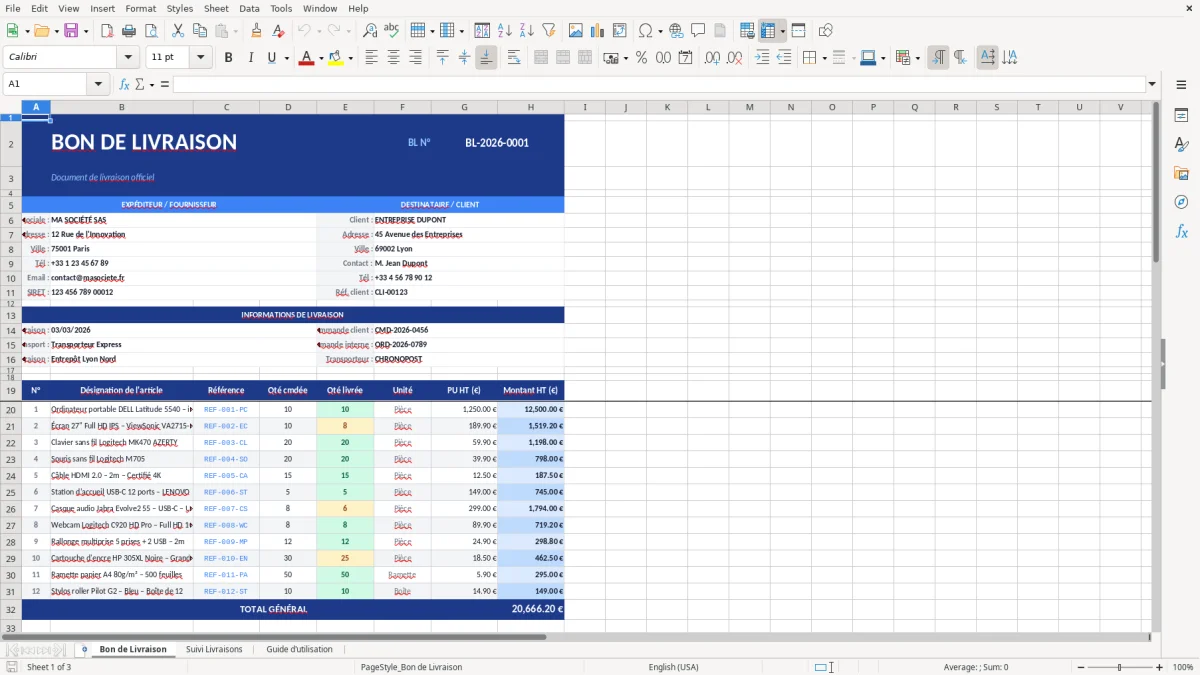
Task: Open the borders dropdown arrow
Action: pos(825,57)
